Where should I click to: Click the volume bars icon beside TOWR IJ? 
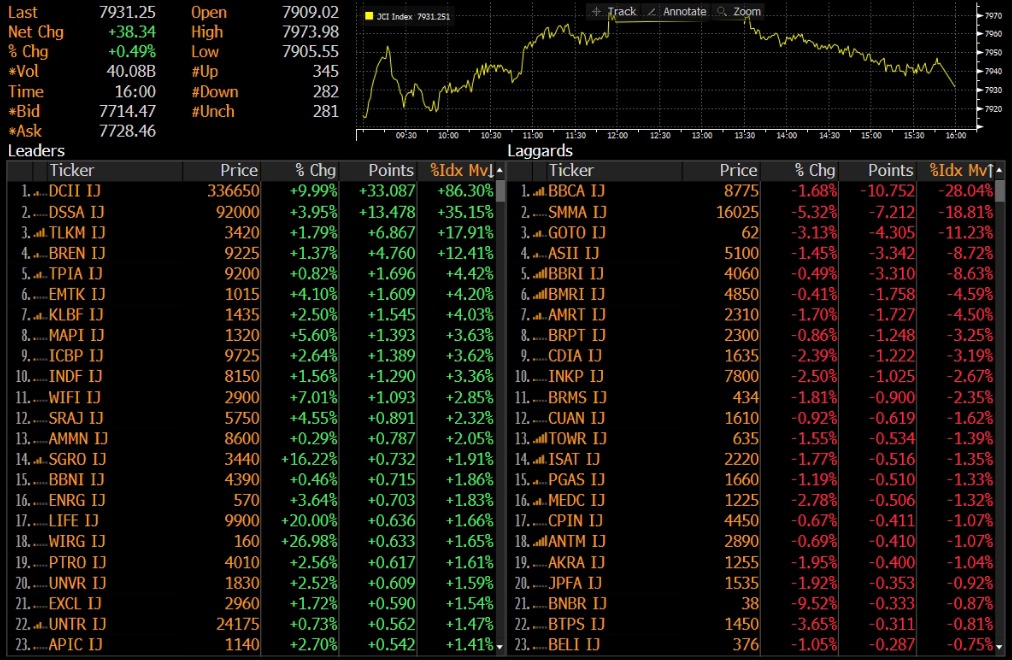[540, 439]
